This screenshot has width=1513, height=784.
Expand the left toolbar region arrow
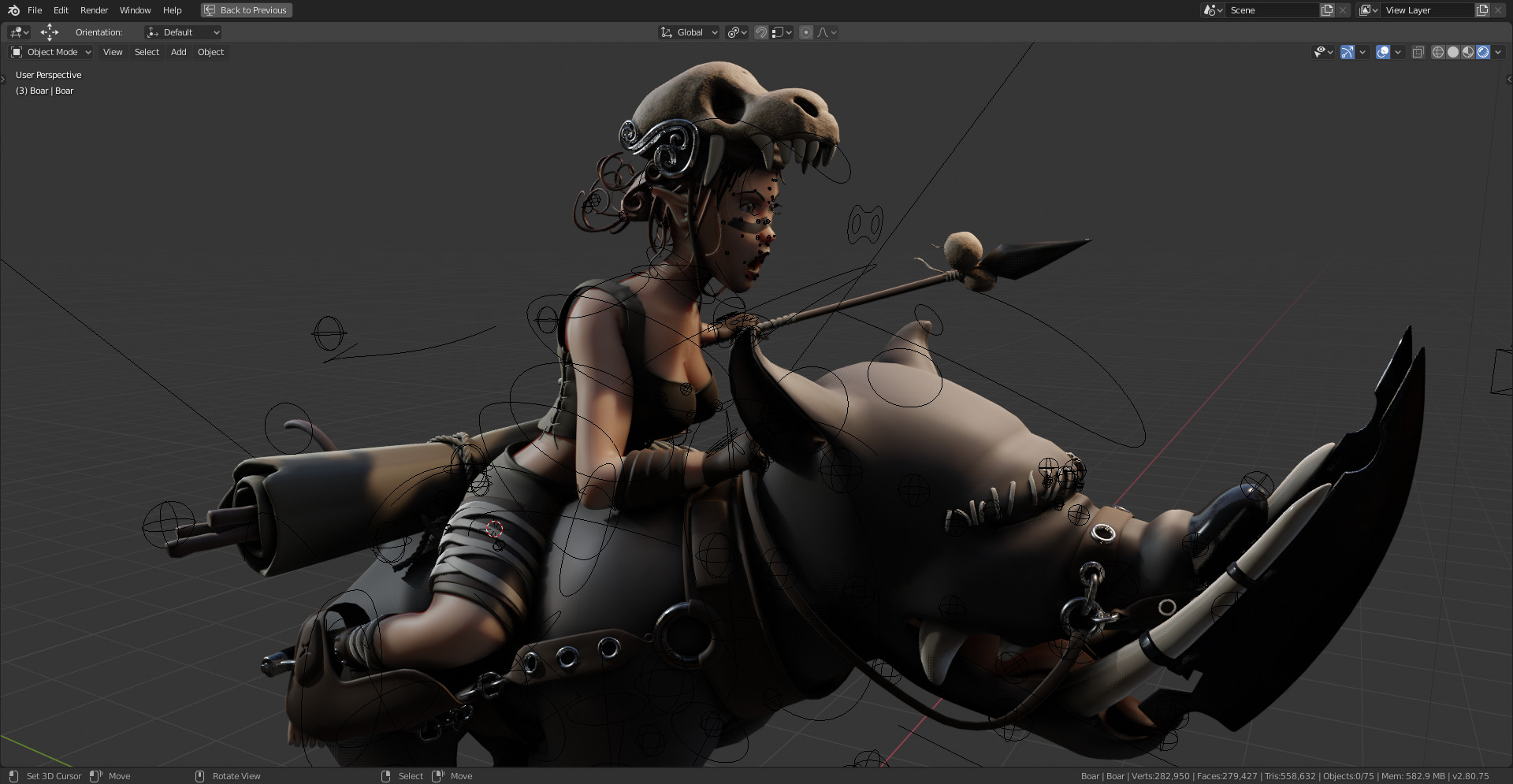[3, 79]
